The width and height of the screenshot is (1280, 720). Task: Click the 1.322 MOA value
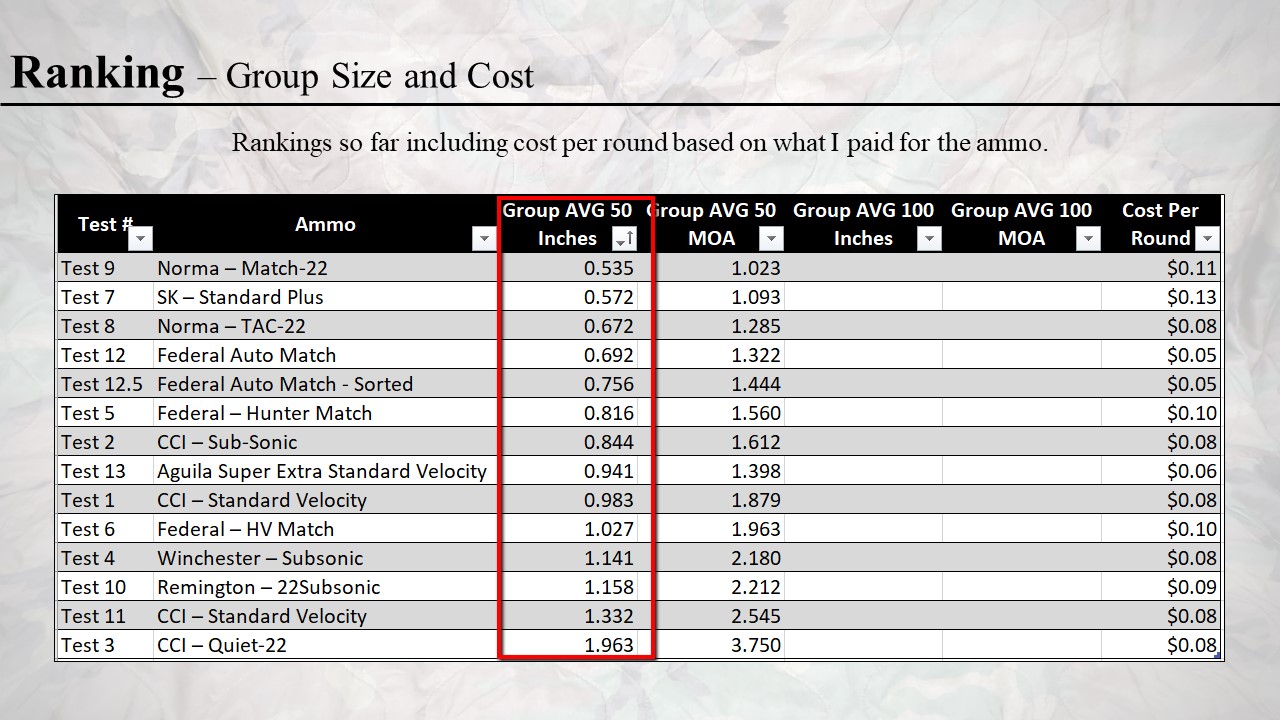click(756, 355)
